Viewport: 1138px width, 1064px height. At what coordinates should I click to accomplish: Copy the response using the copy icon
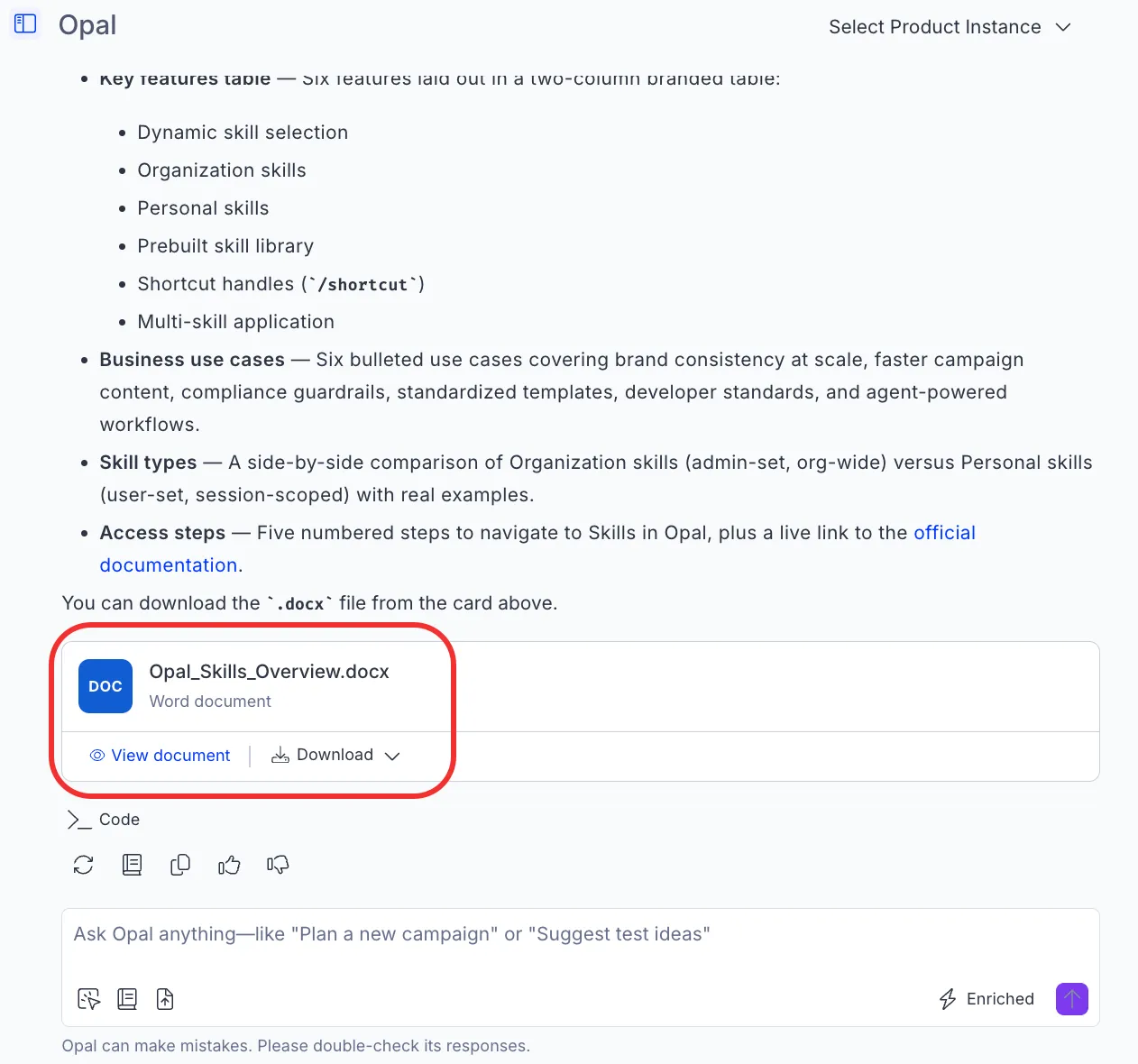click(180, 865)
